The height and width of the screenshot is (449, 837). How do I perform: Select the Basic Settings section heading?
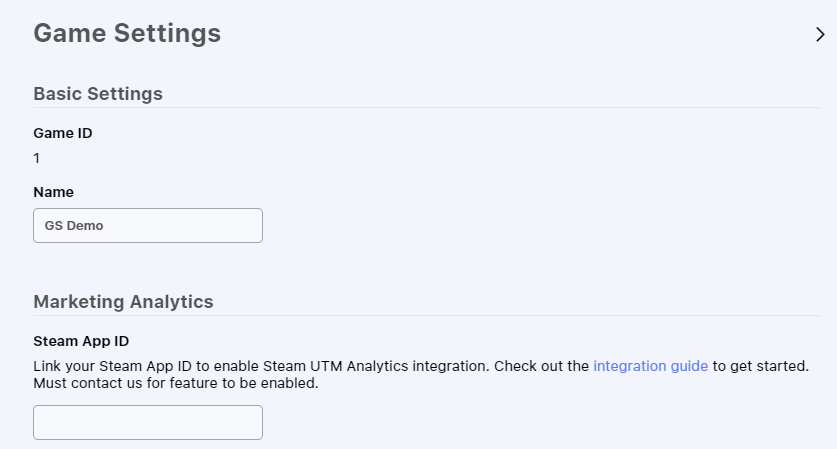pos(98,94)
